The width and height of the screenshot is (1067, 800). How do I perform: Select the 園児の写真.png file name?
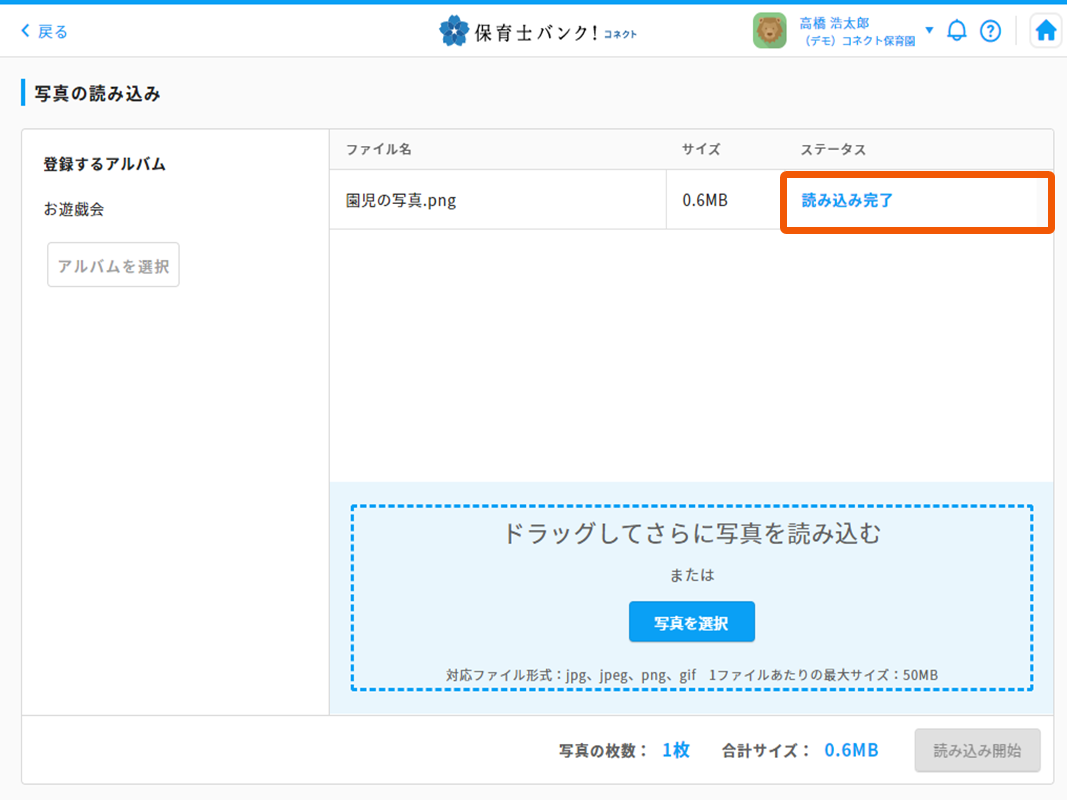click(x=401, y=200)
